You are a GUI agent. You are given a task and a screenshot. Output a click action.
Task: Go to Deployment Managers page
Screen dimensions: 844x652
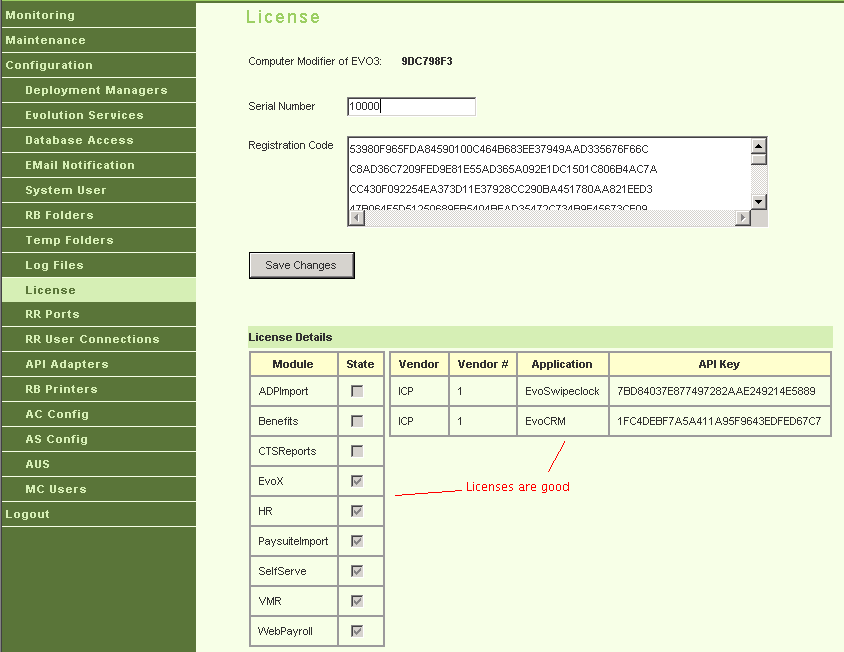click(96, 90)
